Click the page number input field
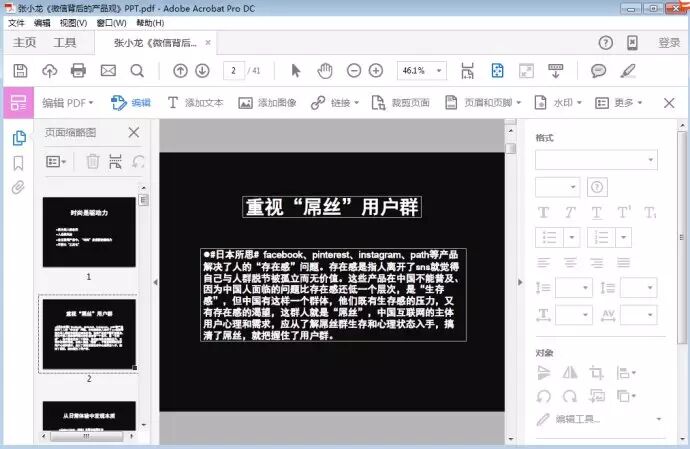This screenshot has height=449, width=690. tap(234, 70)
